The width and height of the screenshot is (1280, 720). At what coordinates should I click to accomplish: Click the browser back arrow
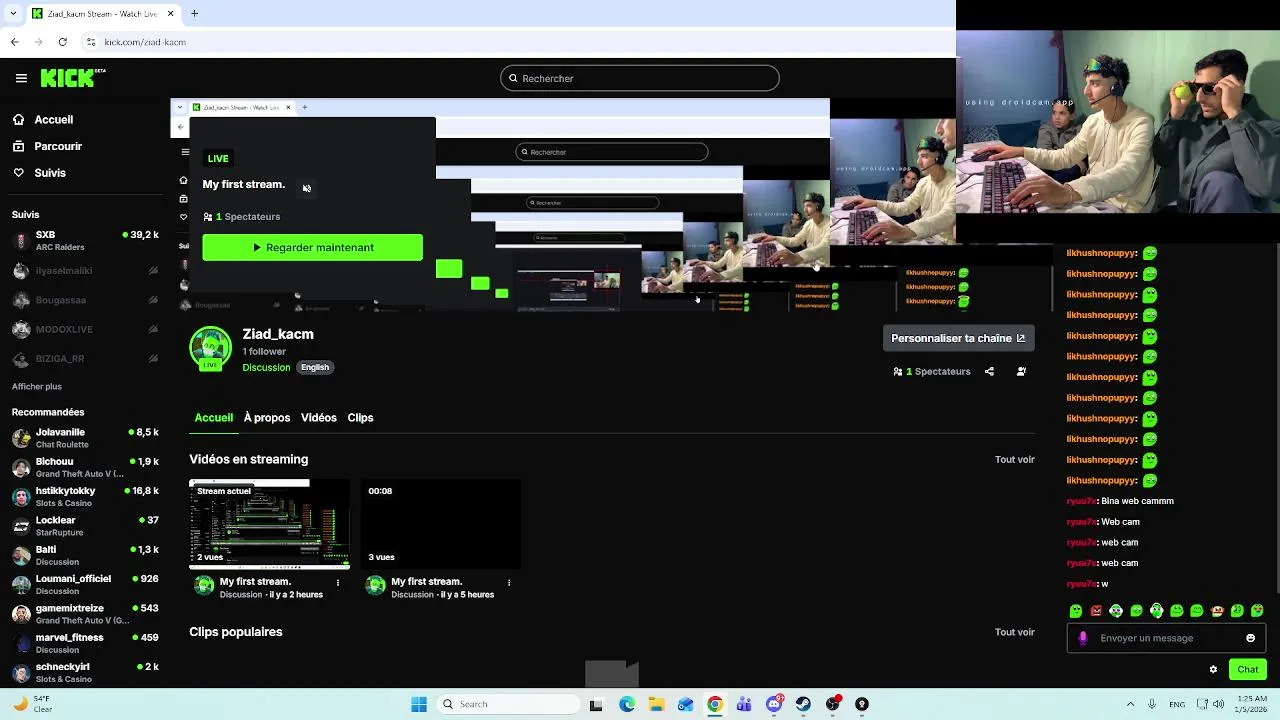tap(14, 42)
